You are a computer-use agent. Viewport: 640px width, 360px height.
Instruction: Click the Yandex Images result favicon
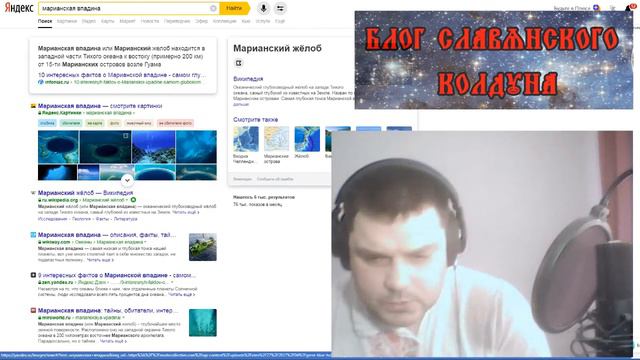point(33,106)
